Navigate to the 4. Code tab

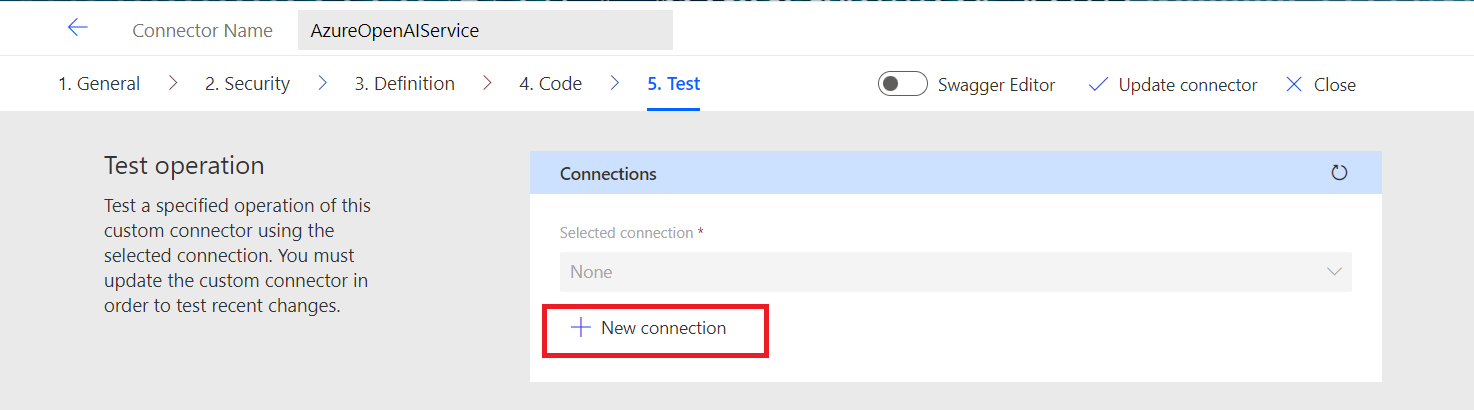pos(550,84)
